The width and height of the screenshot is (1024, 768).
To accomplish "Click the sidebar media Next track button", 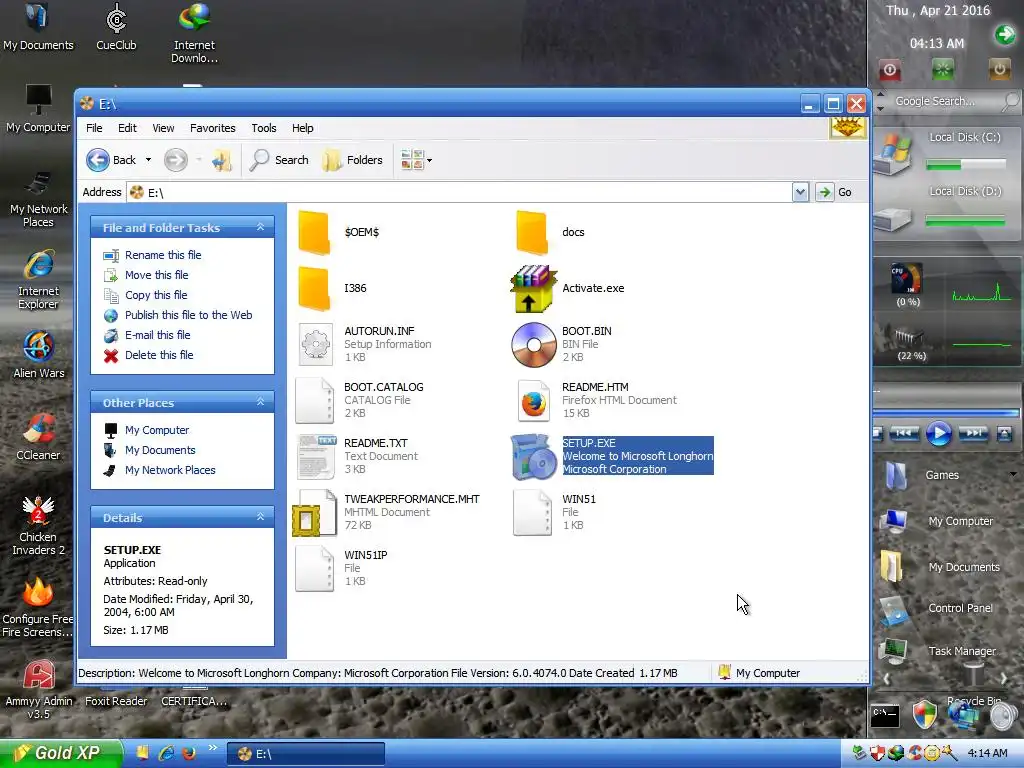I will 972,433.
